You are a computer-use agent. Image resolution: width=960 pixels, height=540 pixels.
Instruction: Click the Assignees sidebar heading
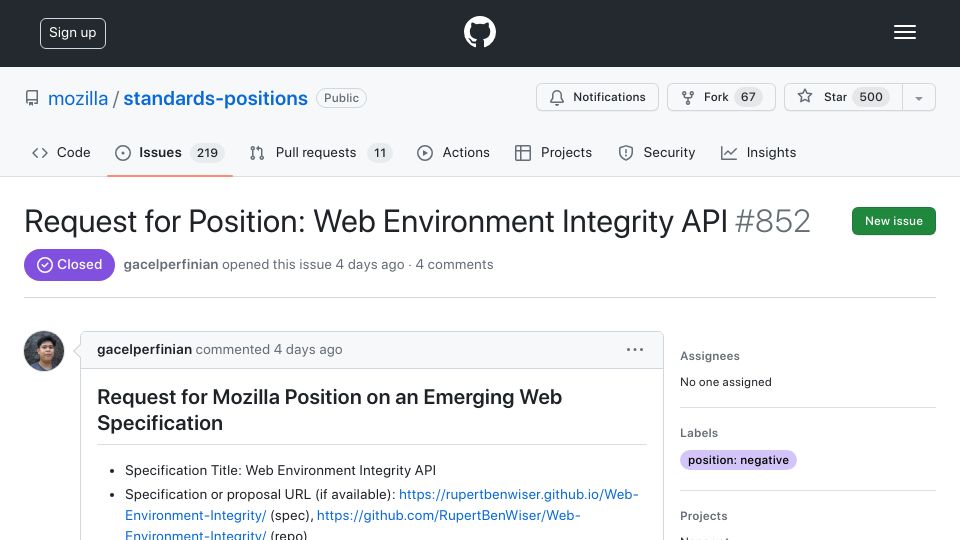tap(710, 356)
